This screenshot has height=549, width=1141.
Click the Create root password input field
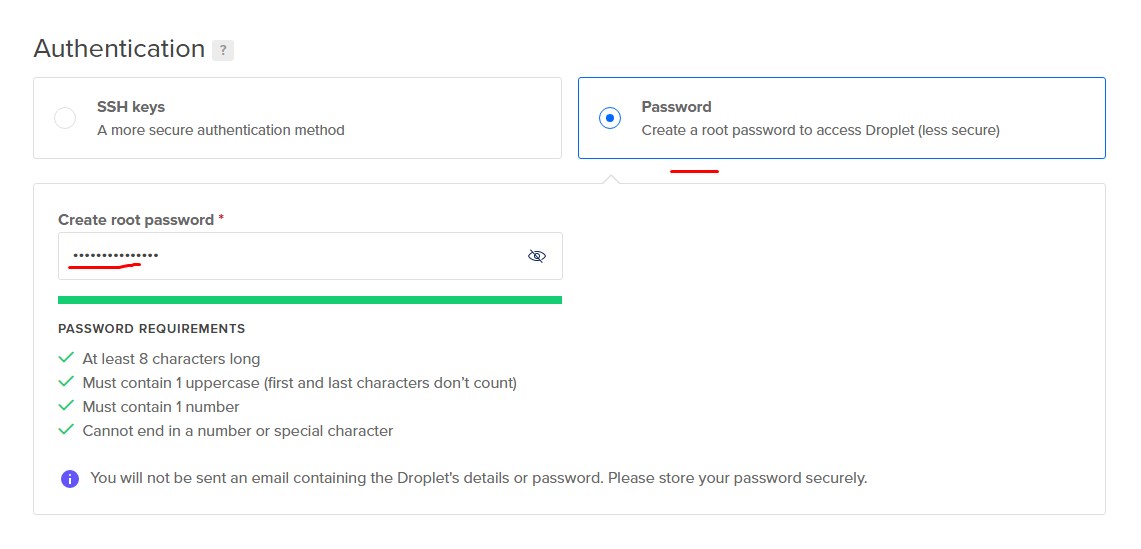(310, 256)
